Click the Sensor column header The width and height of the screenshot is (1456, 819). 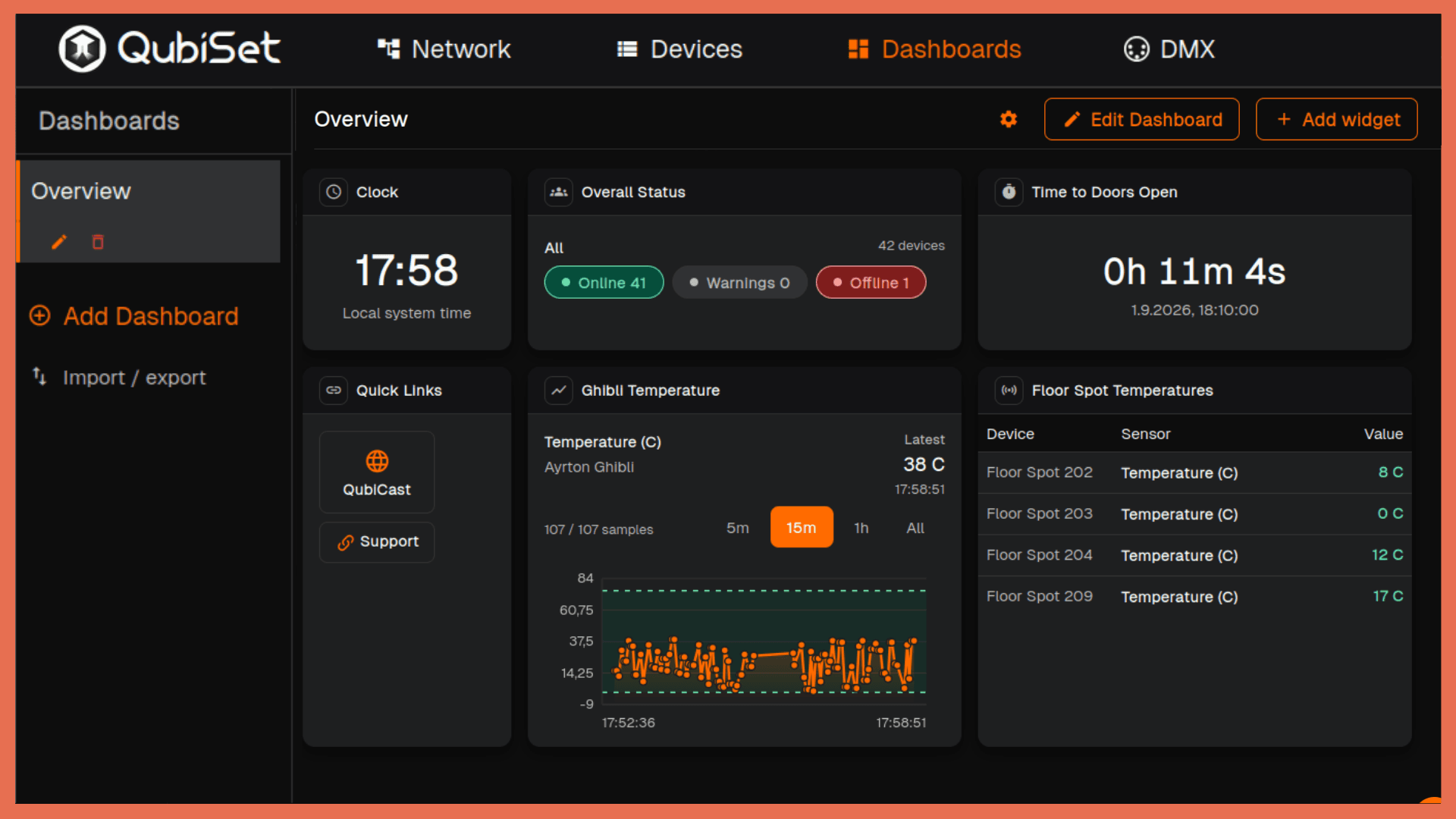[x=1146, y=434]
